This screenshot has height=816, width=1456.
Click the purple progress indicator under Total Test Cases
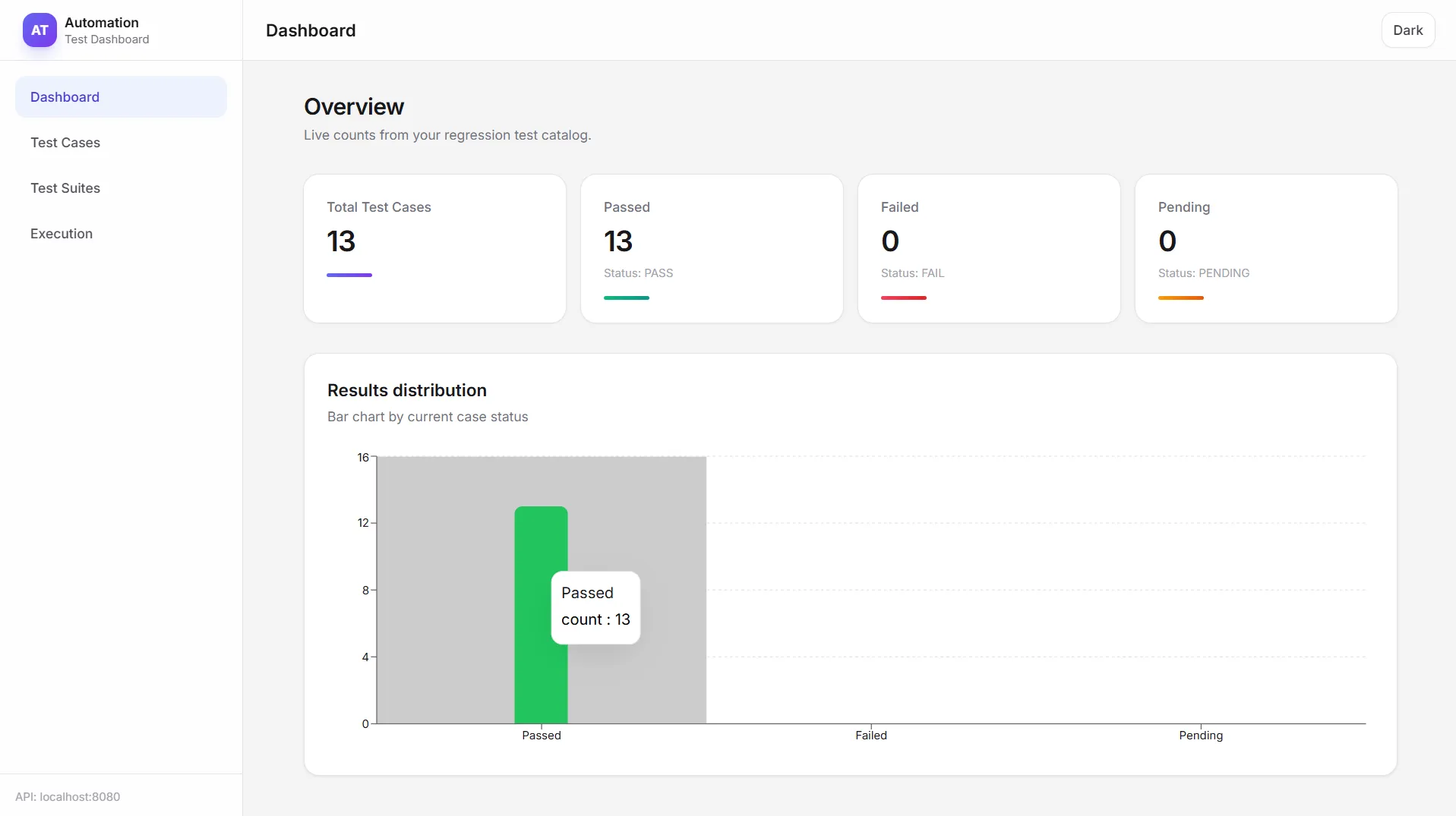pyautogui.click(x=349, y=275)
